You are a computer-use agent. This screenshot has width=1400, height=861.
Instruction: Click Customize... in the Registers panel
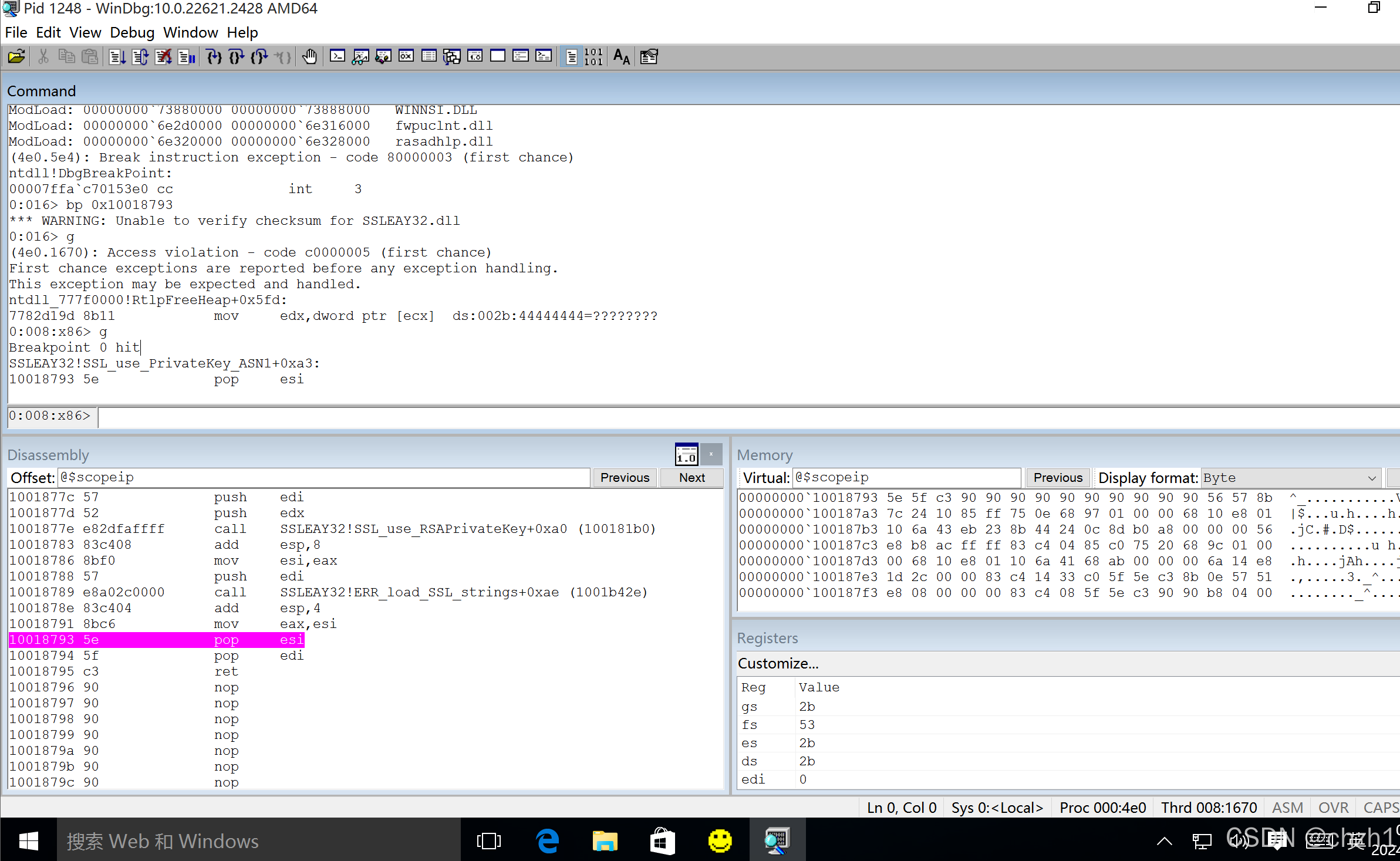coord(778,663)
